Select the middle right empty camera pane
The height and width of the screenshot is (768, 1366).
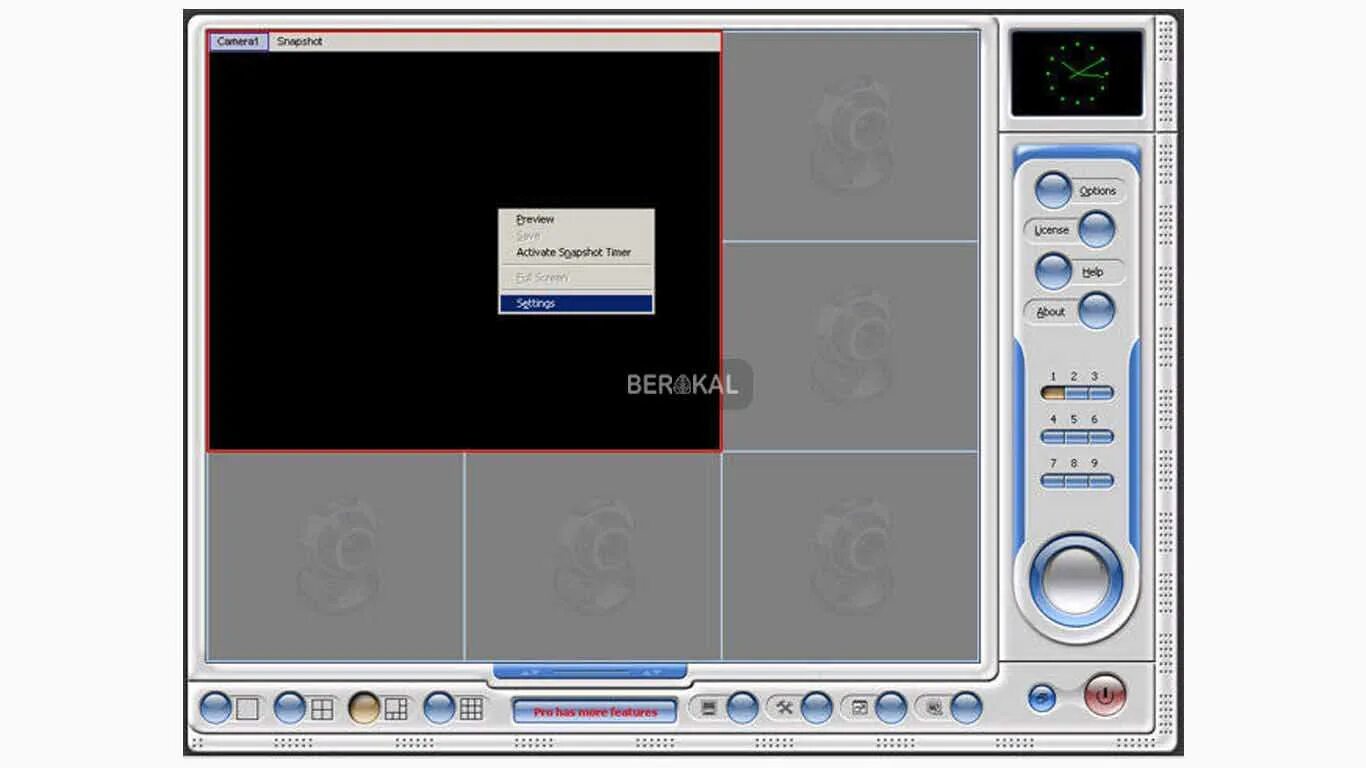click(851, 346)
